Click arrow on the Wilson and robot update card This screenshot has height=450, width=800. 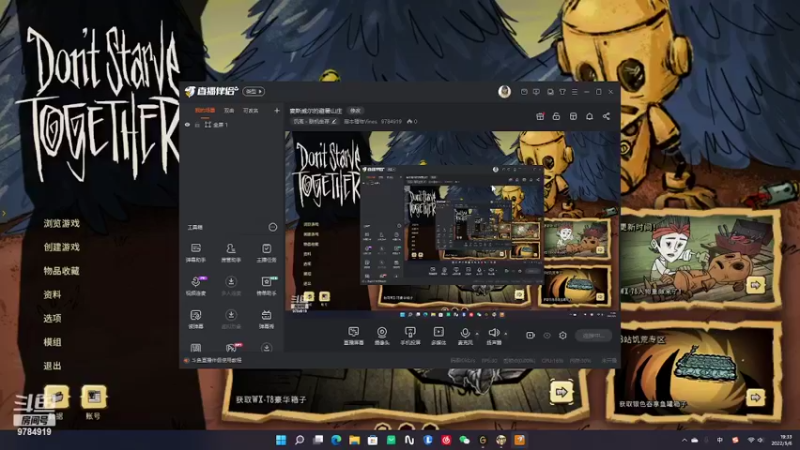click(x=756, y=285)
